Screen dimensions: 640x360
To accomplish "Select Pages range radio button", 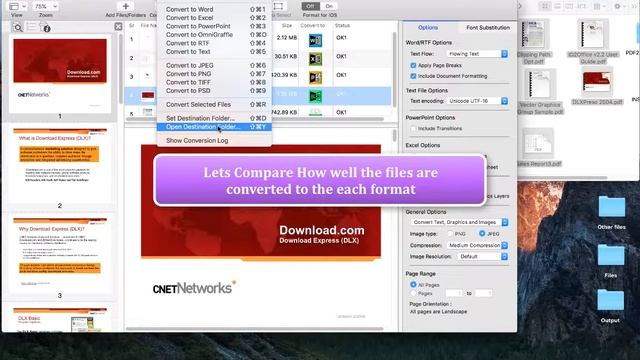I will [x=413, y=293].
